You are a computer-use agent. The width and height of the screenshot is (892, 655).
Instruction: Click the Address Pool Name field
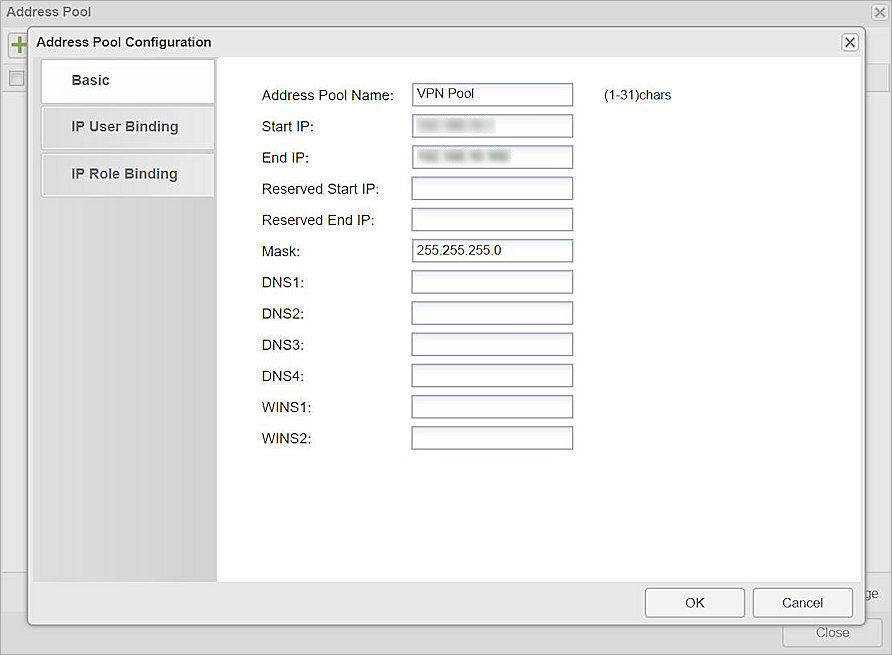[x=492, y=94]
